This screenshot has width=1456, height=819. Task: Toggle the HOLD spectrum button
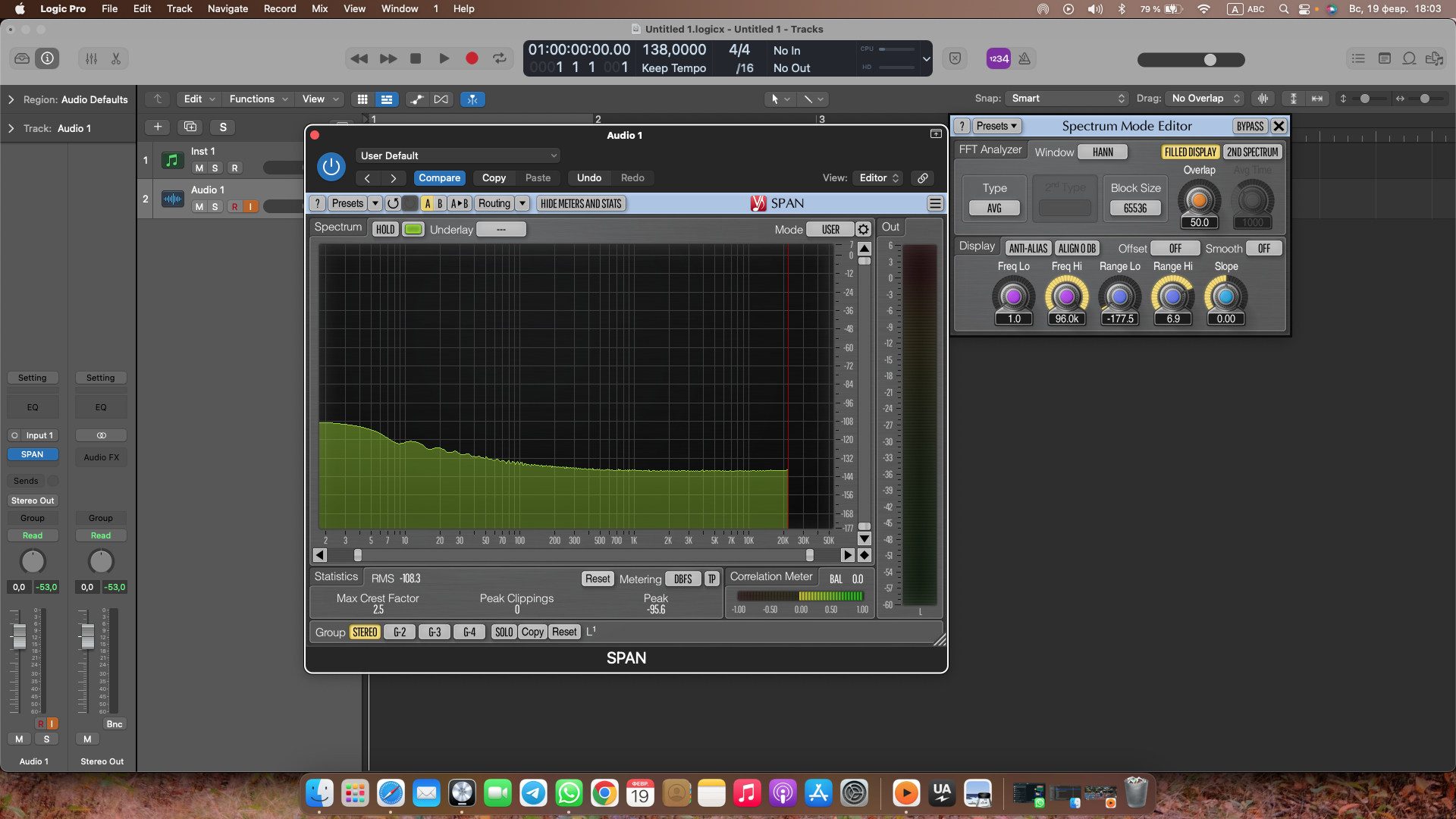pyautogui.click(x=385, y=229)
